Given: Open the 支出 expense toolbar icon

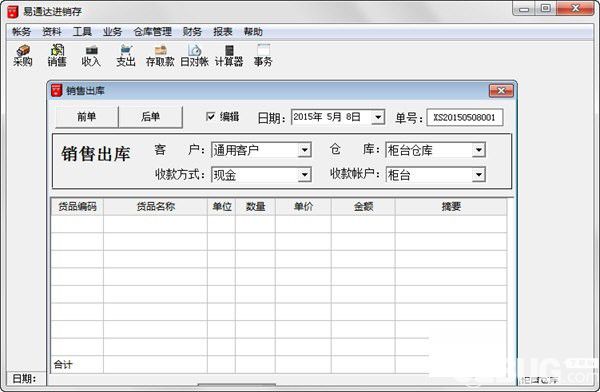Looking at the screenshot, I should click(126, 56).
